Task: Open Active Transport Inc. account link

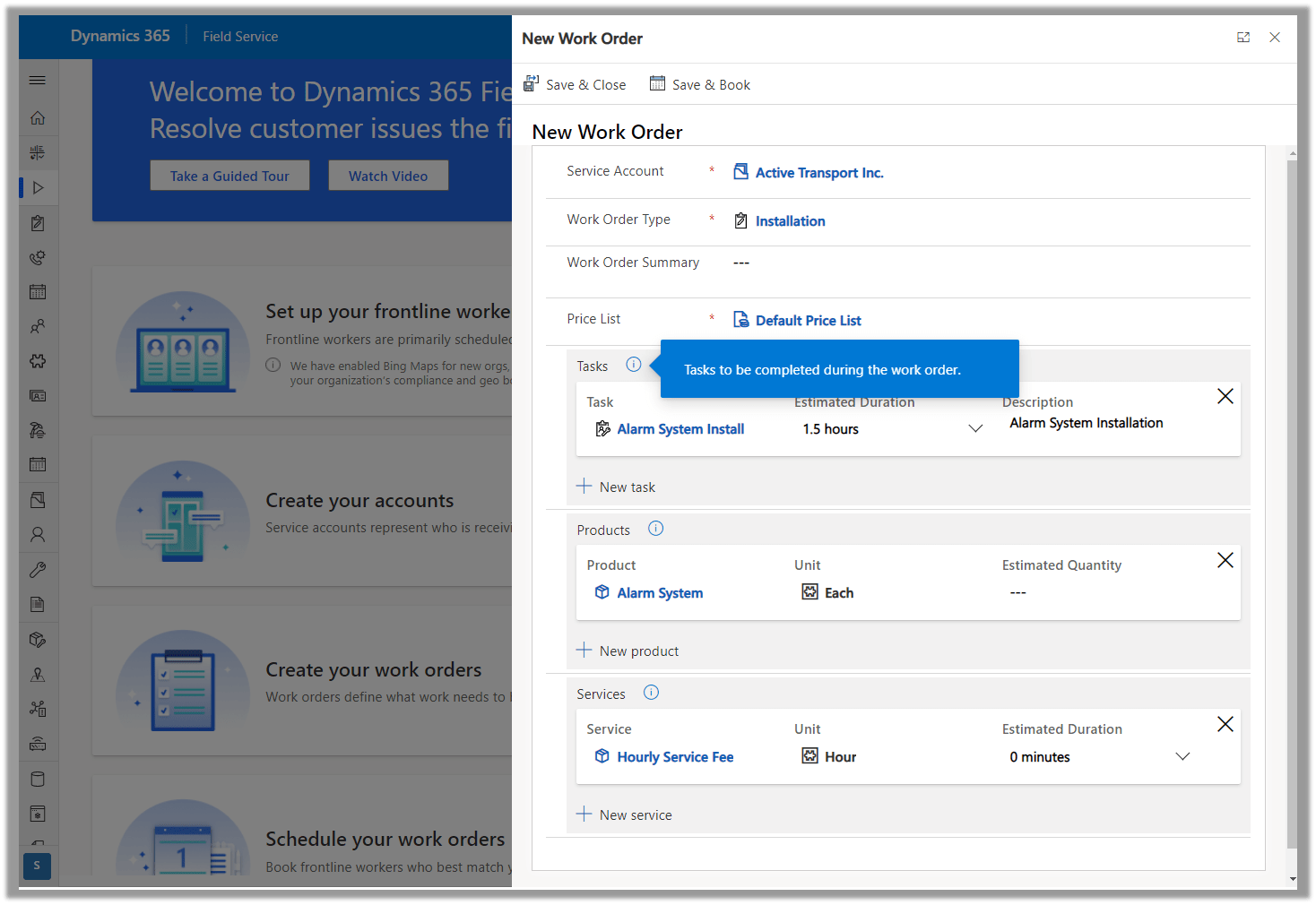Action: pyautogui.click(x=819, y=173)
